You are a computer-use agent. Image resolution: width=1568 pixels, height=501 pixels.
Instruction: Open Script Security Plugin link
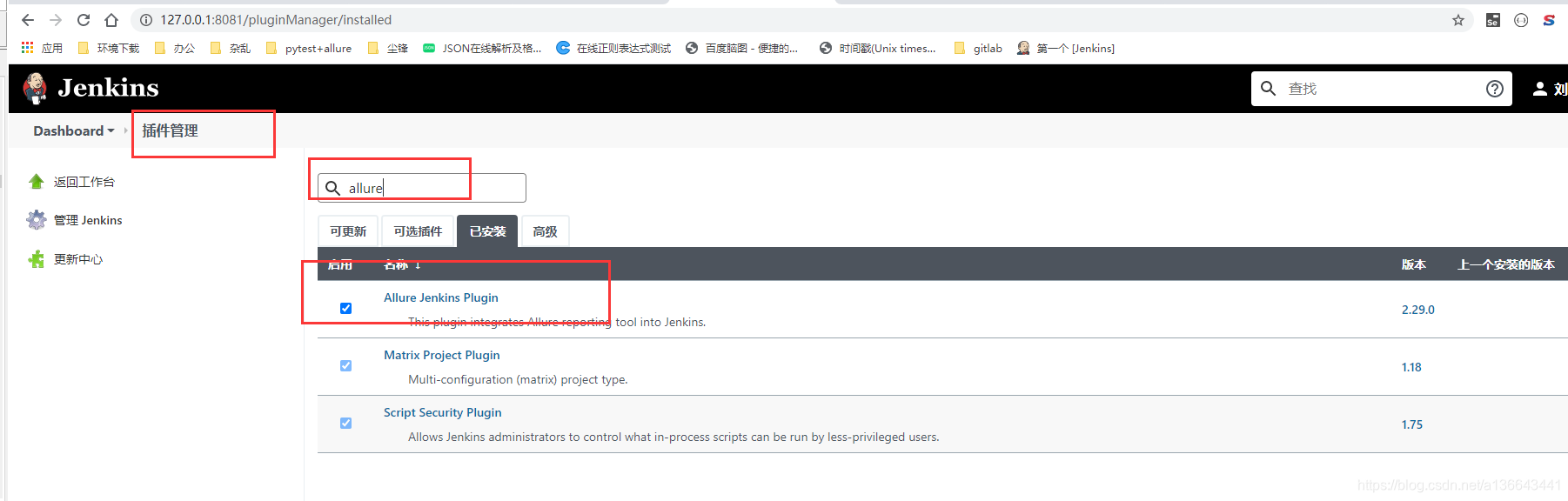click(x=443, y=412)
